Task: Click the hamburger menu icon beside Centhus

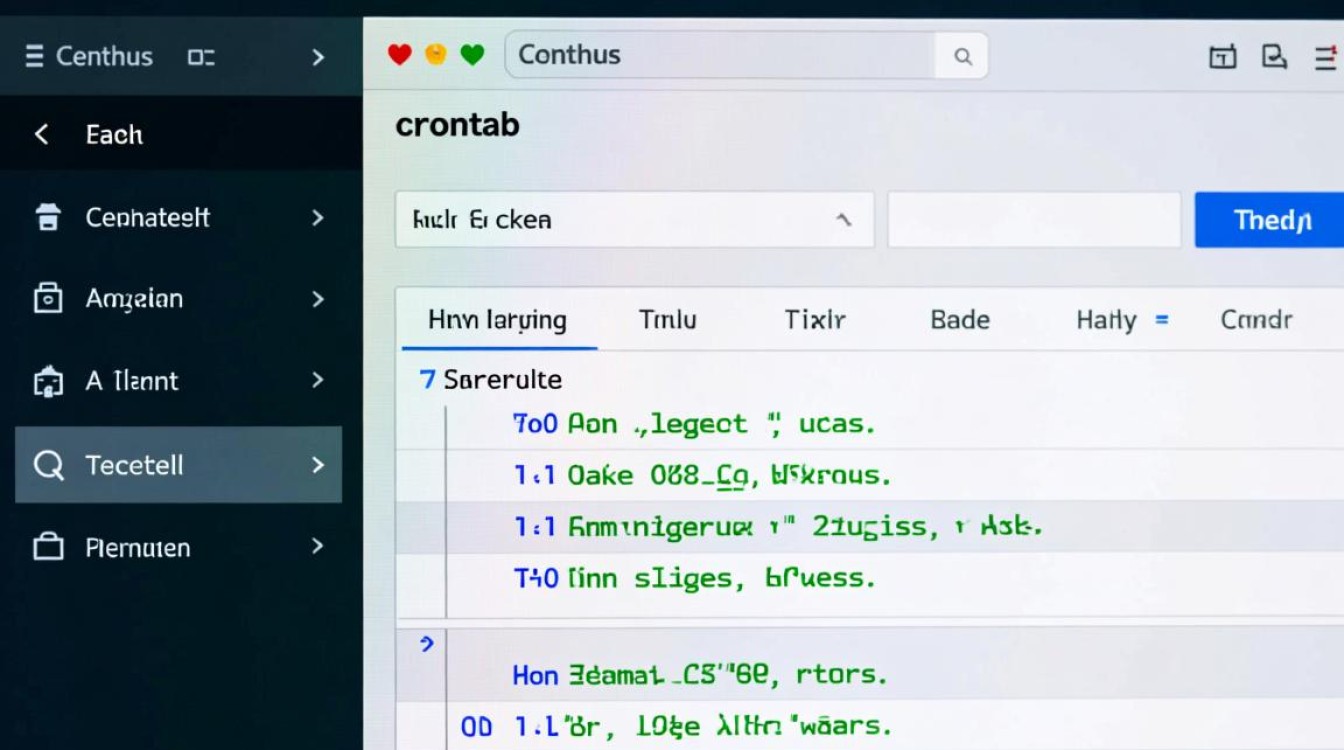Action: pyautogui.click(x=34, y=56)
